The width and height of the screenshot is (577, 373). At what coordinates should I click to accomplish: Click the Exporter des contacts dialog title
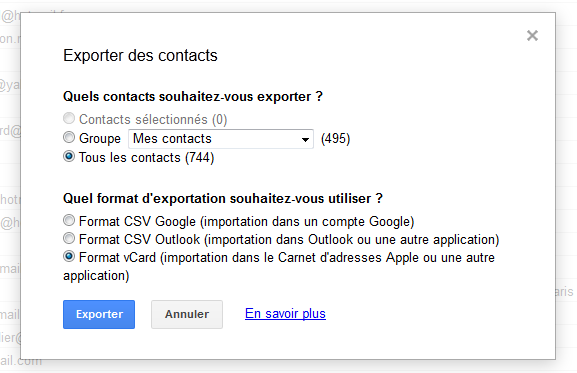(x=140, y=56)
